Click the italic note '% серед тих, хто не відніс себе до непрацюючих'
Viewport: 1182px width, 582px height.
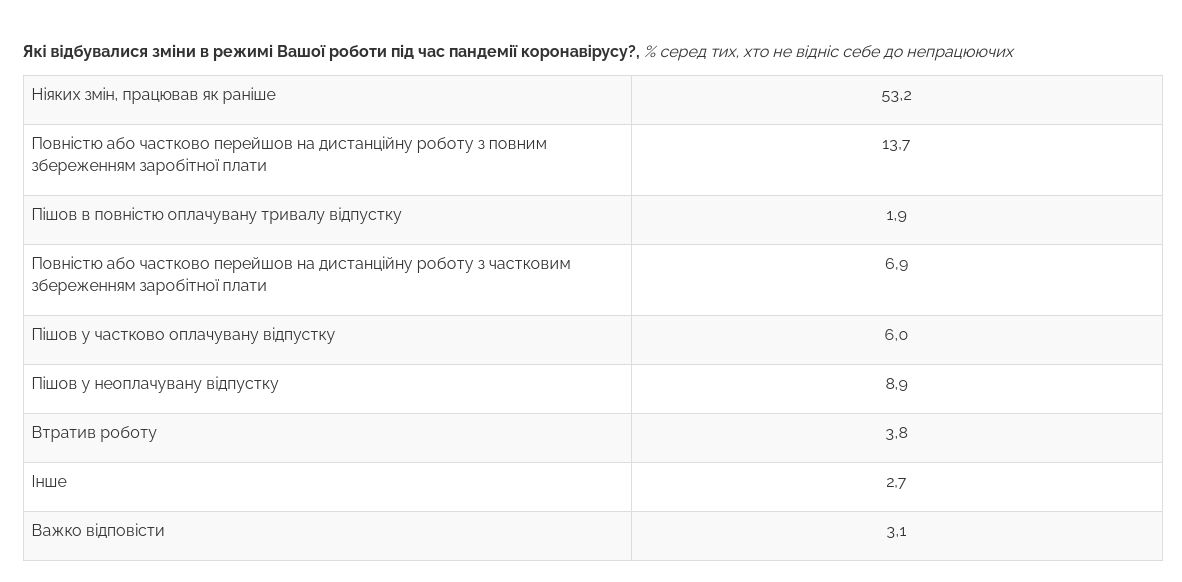click(x=829, y=51)
